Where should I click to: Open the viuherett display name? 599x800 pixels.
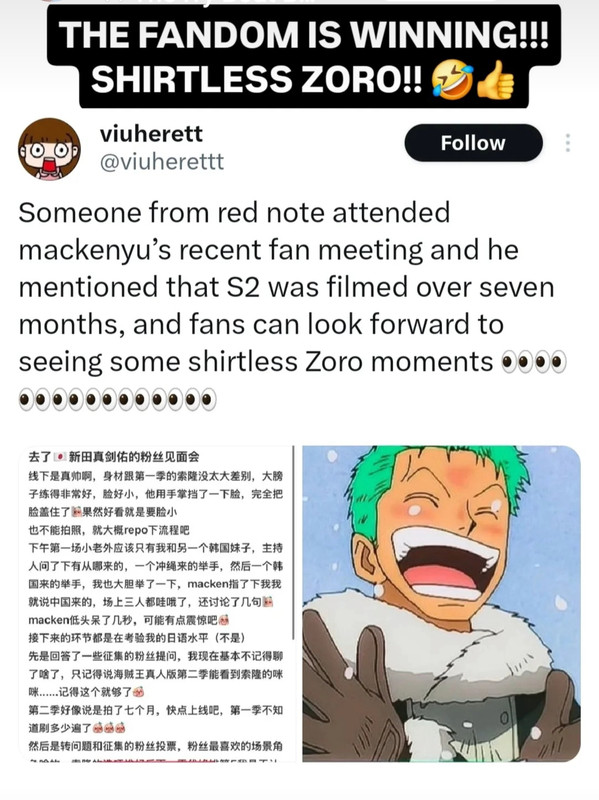pyautogui.click(x=151, y=134)
